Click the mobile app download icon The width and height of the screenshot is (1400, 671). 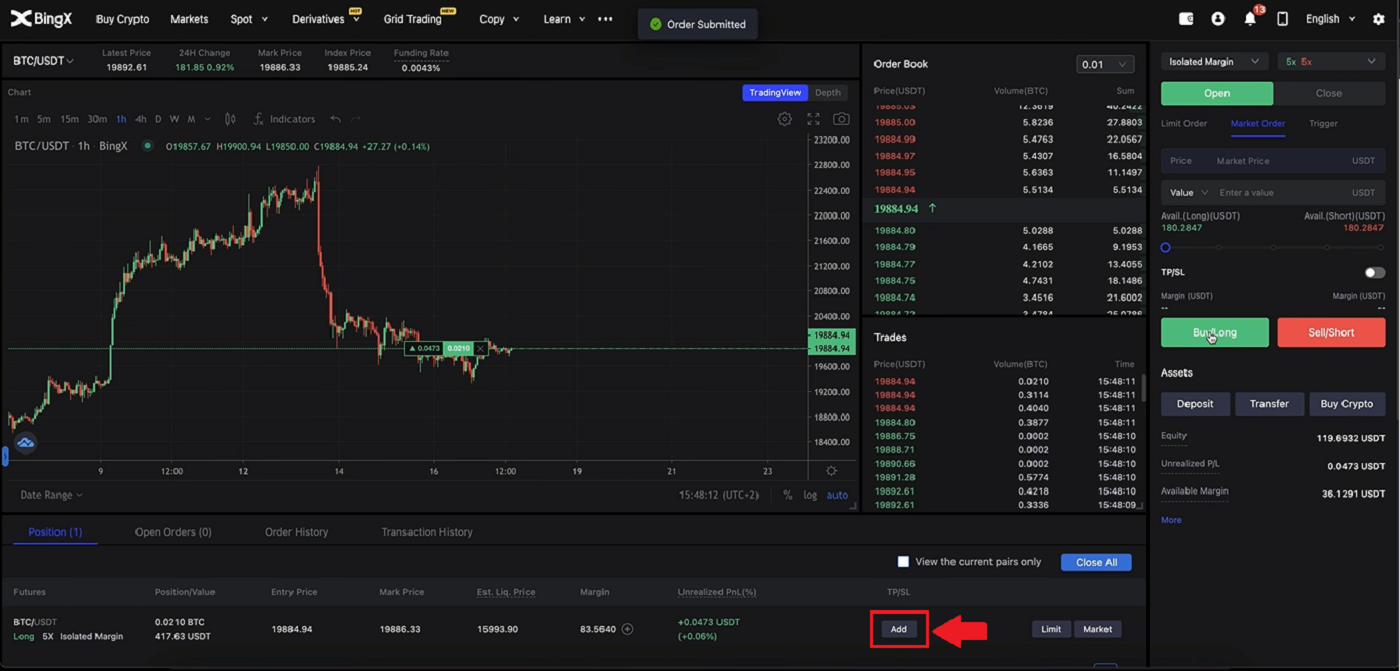[1282, 18]
